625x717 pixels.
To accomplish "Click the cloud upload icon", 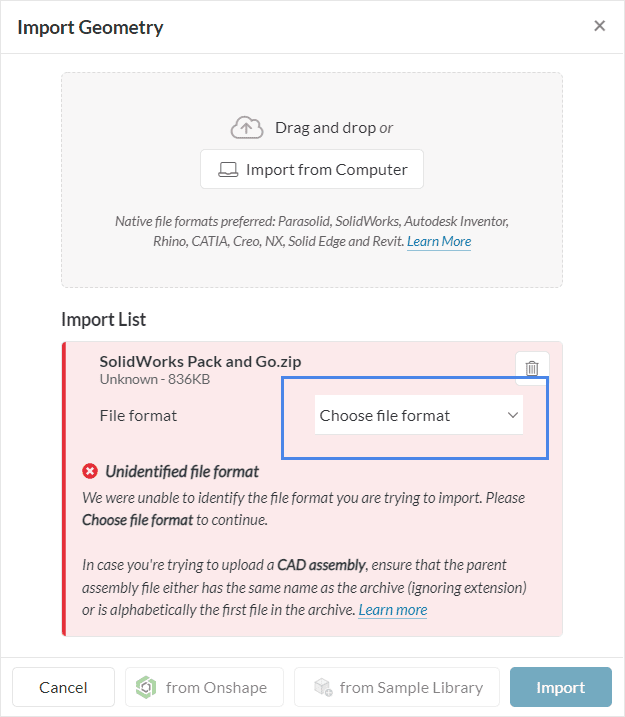I will pyautogui.click(x=247, y=128).
